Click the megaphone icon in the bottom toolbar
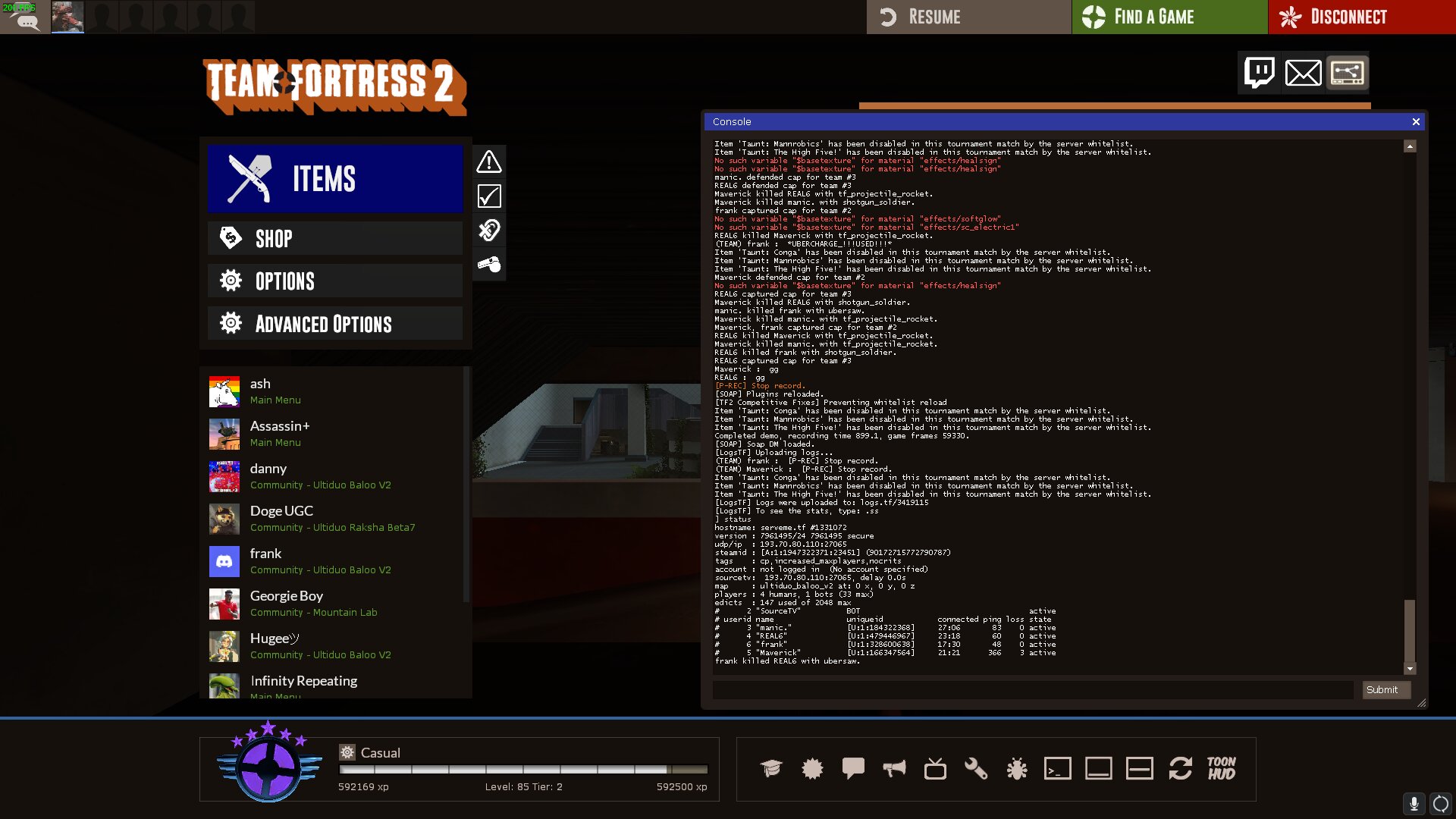The image size is (1456, 819). tap(894, 769)
